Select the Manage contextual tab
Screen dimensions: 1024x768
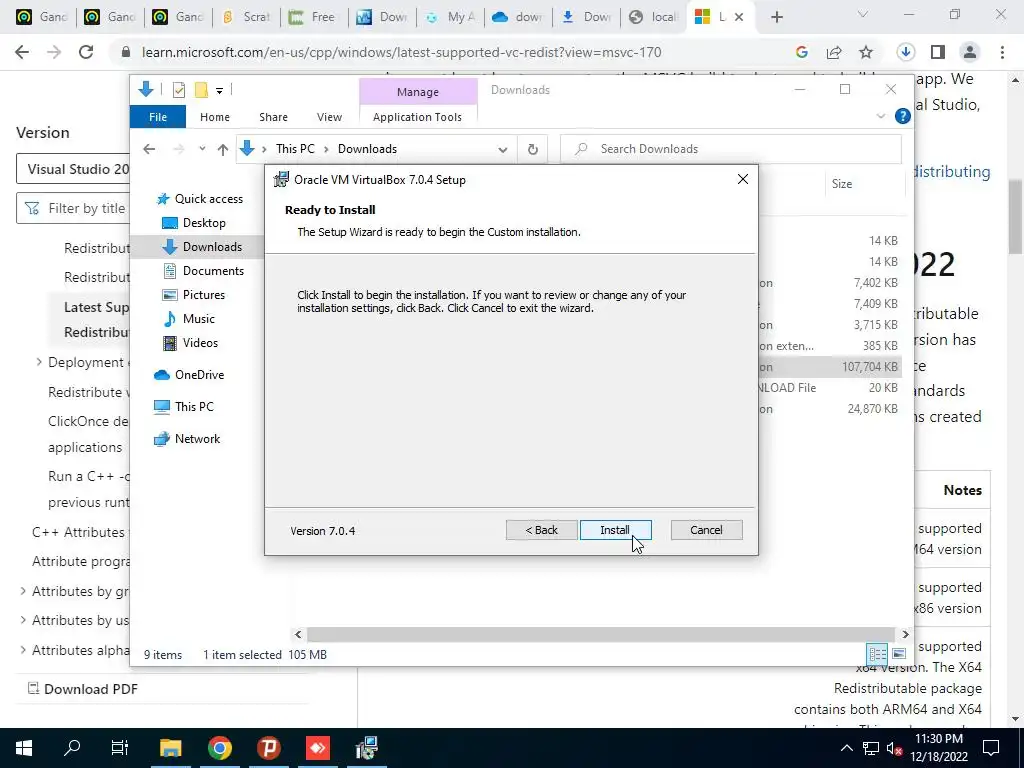pyautogui.click(x=418, y=92)
